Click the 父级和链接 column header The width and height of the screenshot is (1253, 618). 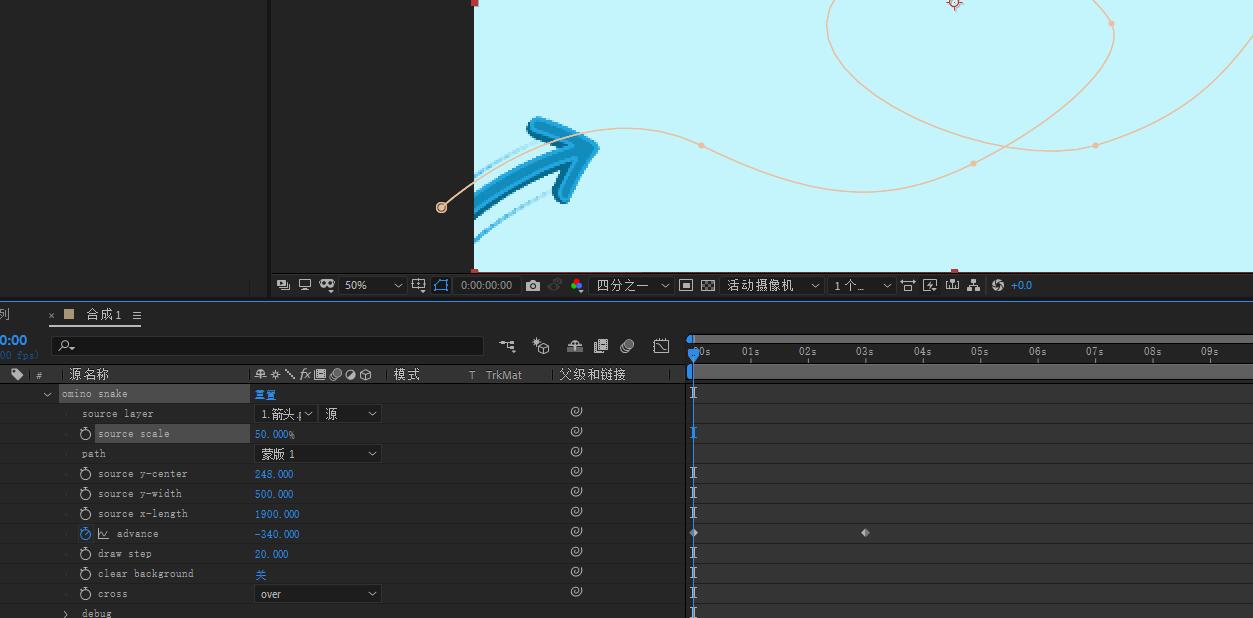593,374
